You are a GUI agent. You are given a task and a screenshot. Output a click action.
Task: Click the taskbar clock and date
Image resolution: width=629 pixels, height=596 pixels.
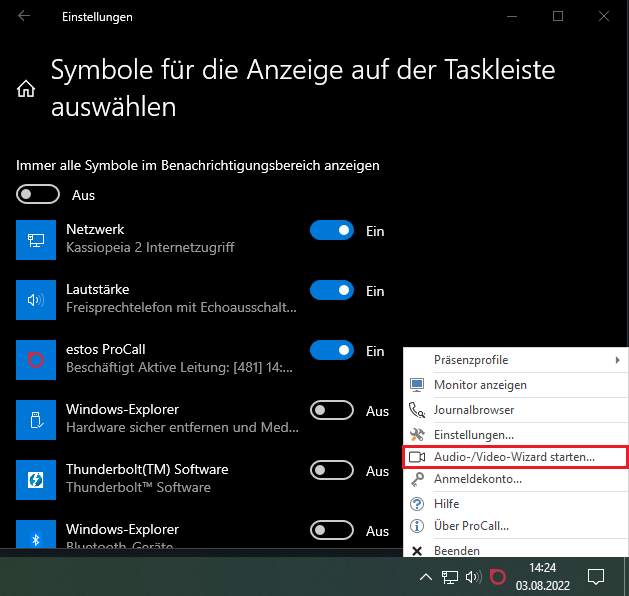tap(543, 577)
